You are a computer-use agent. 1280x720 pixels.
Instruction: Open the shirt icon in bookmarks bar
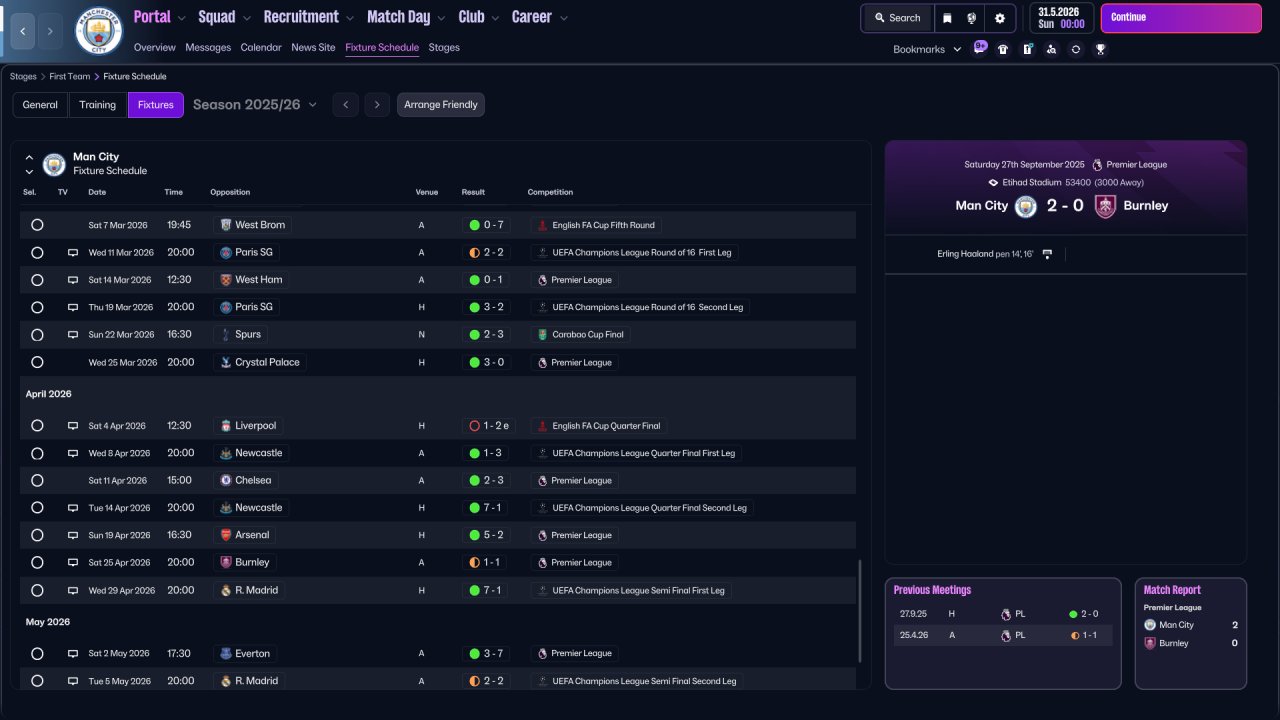click(x=1003, y=49)
